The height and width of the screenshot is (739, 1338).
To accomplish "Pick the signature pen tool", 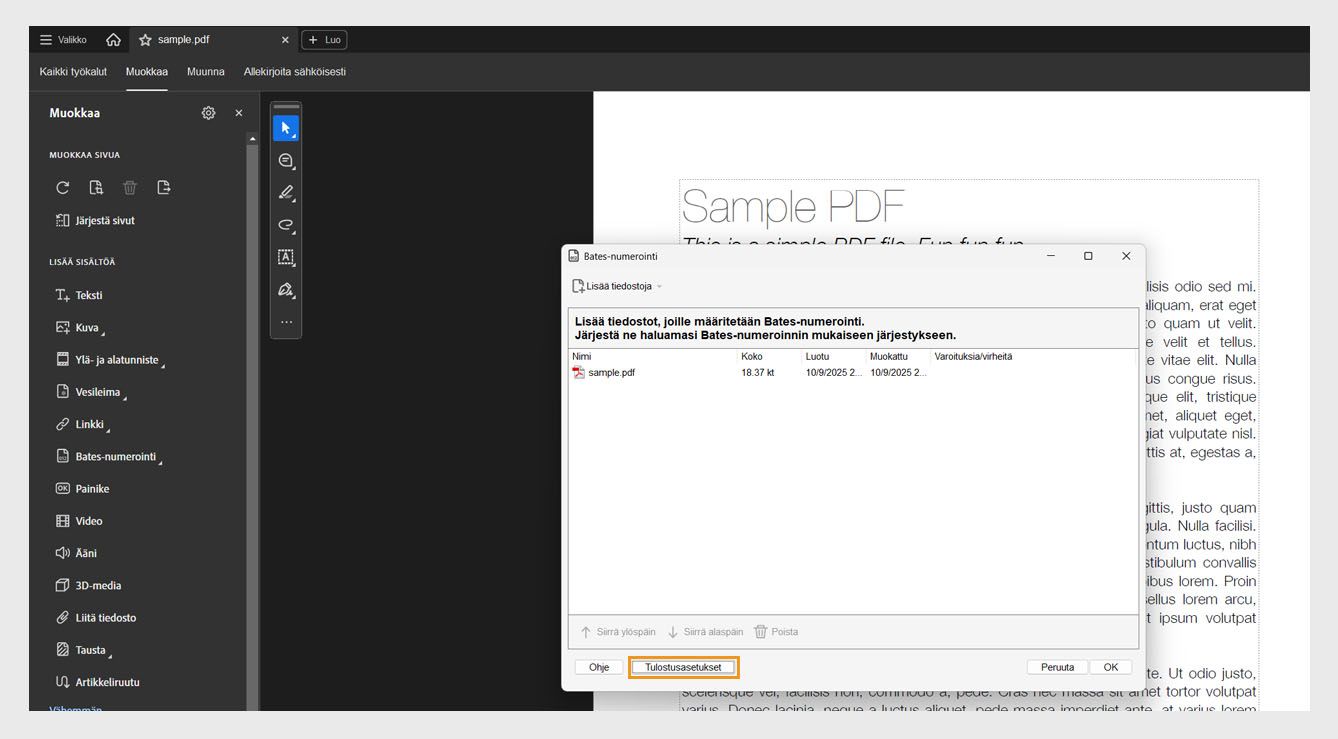I will pos(286,289).
